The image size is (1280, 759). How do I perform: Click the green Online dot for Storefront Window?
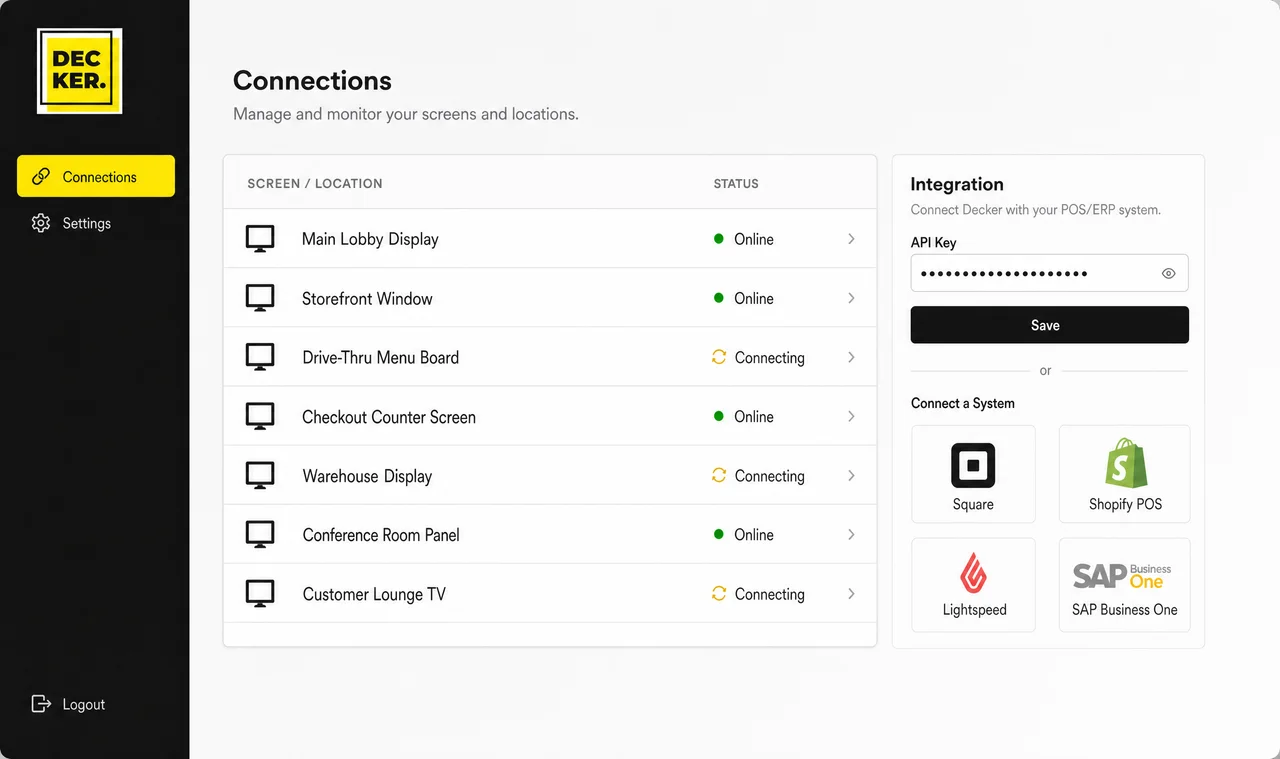point(718,298)
